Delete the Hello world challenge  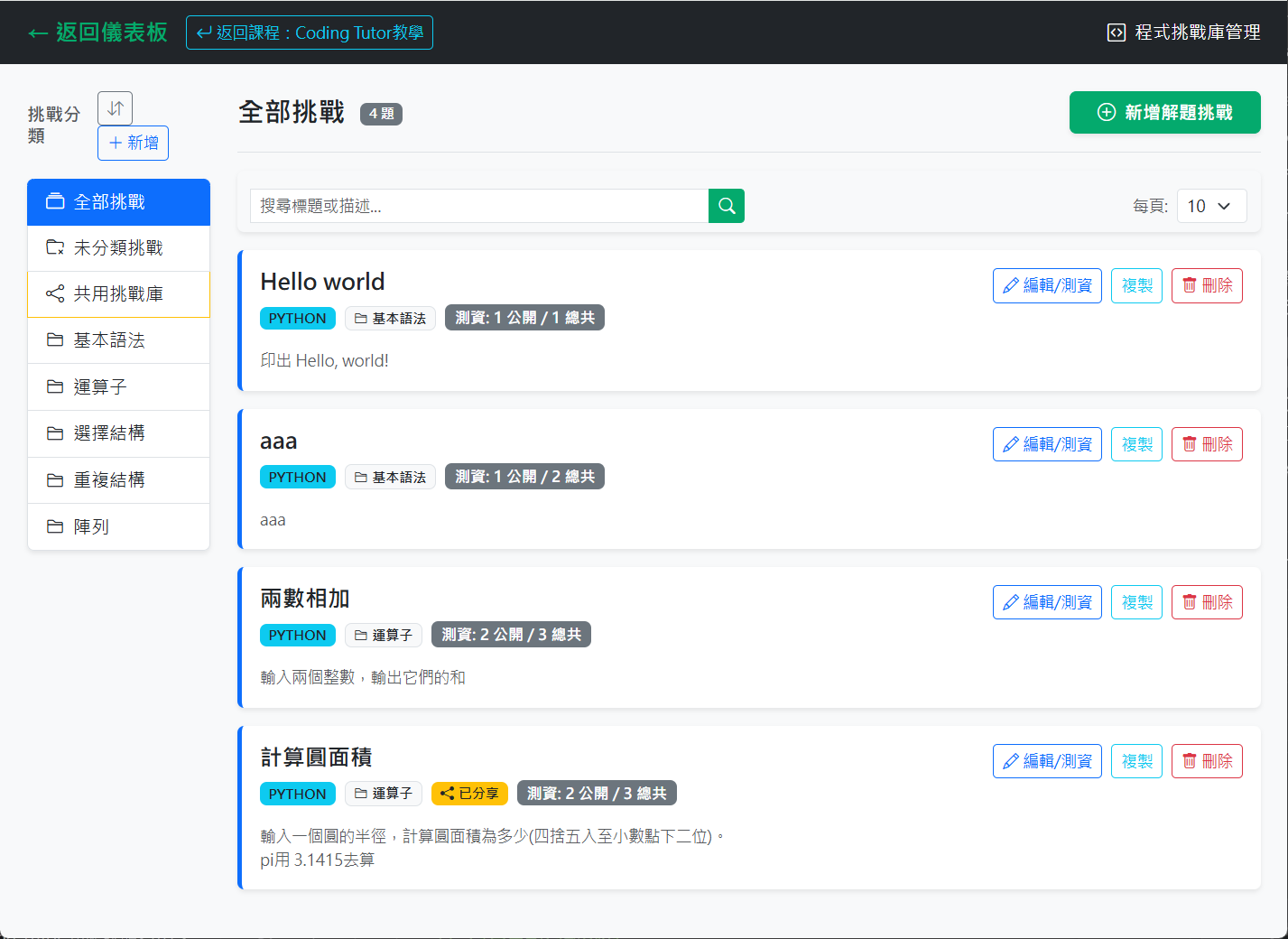point(1207,285)
